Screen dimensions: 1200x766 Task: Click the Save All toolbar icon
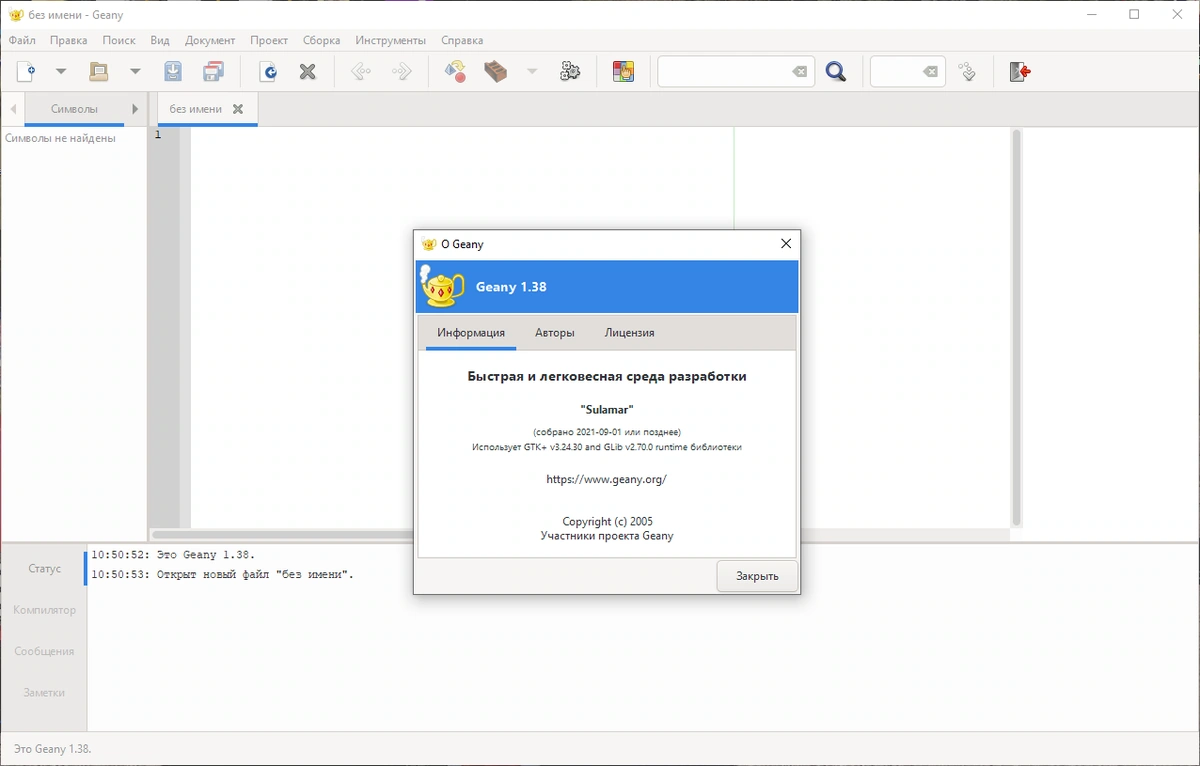(x=213, y=72)
